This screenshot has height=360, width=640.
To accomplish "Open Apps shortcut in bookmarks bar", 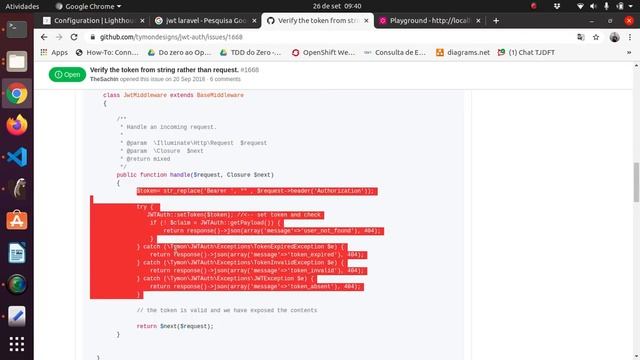I will 54,52.
